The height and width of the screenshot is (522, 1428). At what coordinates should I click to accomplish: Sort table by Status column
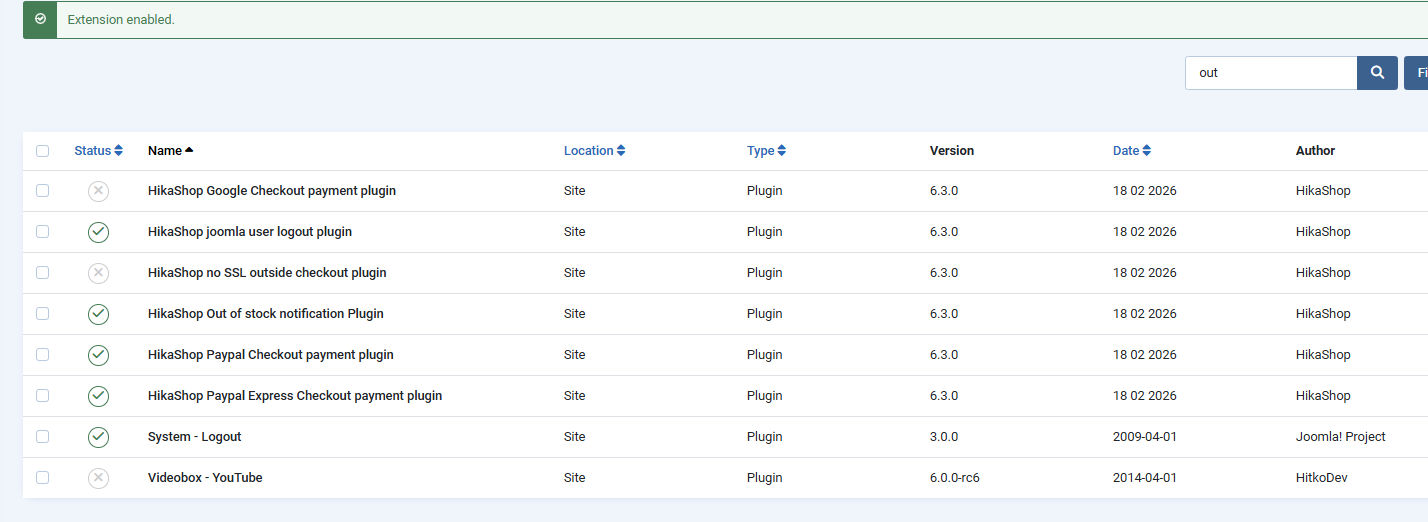point(98,151)
